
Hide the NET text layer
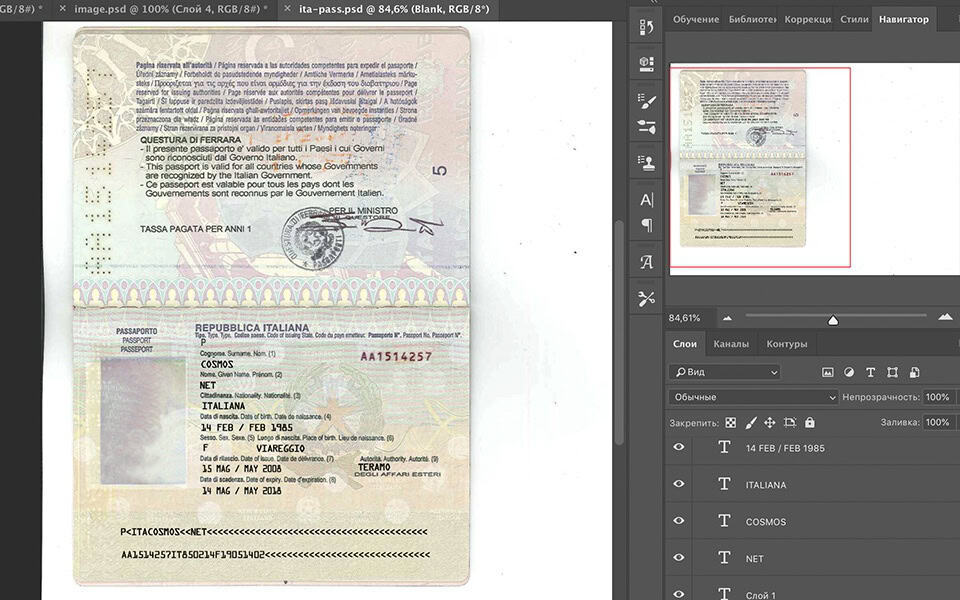tap(679, 558)
